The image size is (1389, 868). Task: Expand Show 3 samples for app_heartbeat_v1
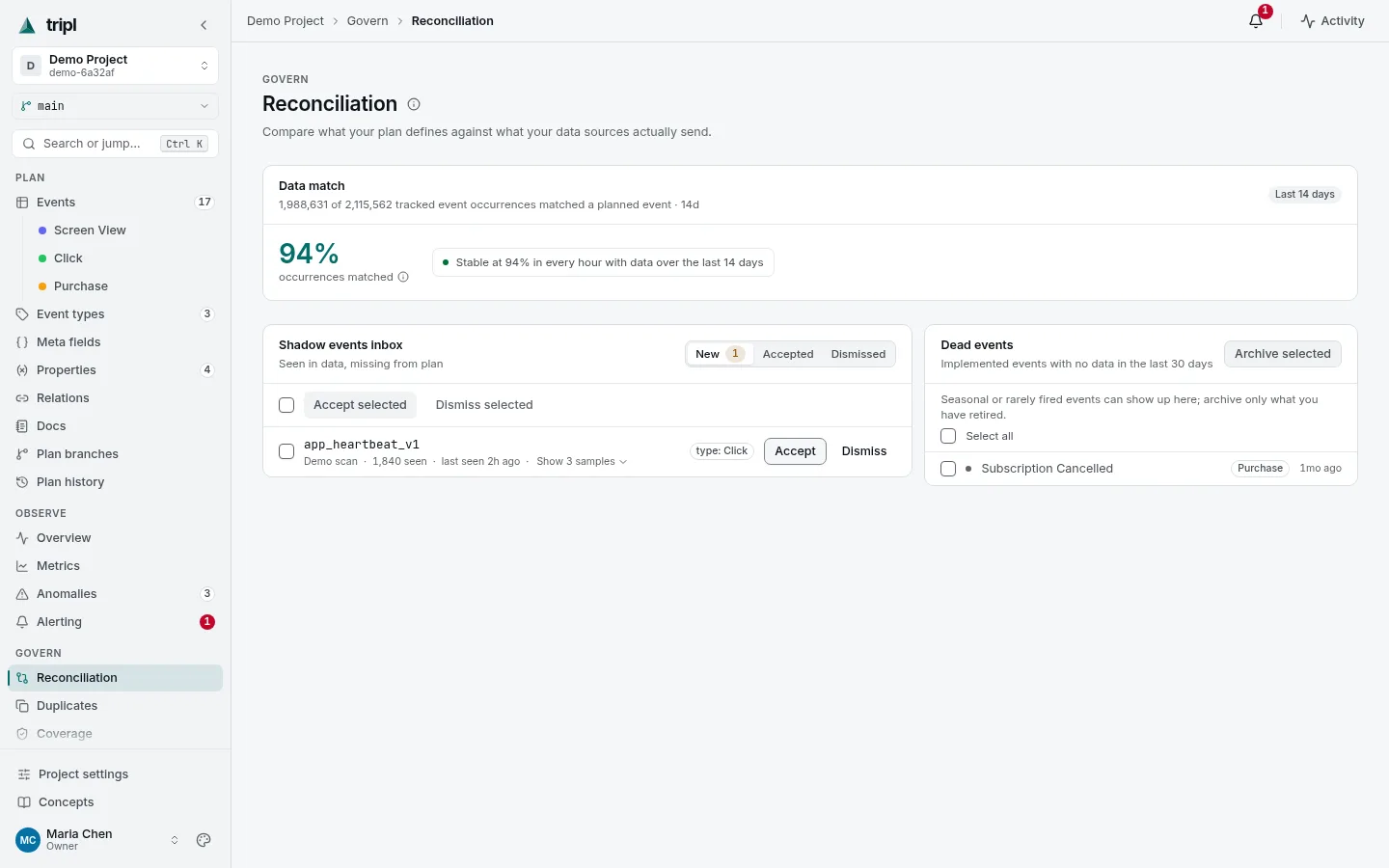pos(582,462)
